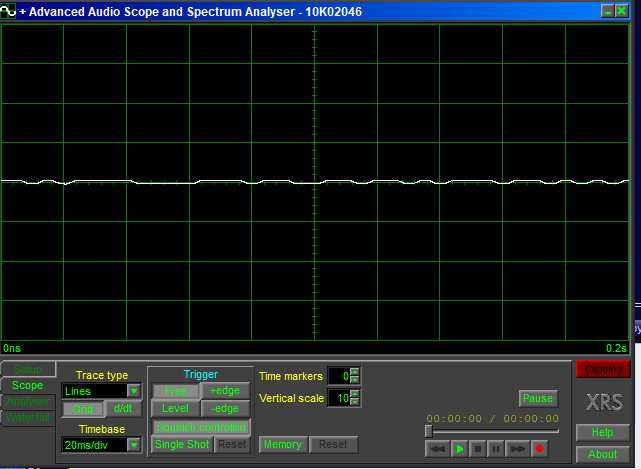Click the playback position slider handle
This screenshot has width=641, height=469.
428,431
